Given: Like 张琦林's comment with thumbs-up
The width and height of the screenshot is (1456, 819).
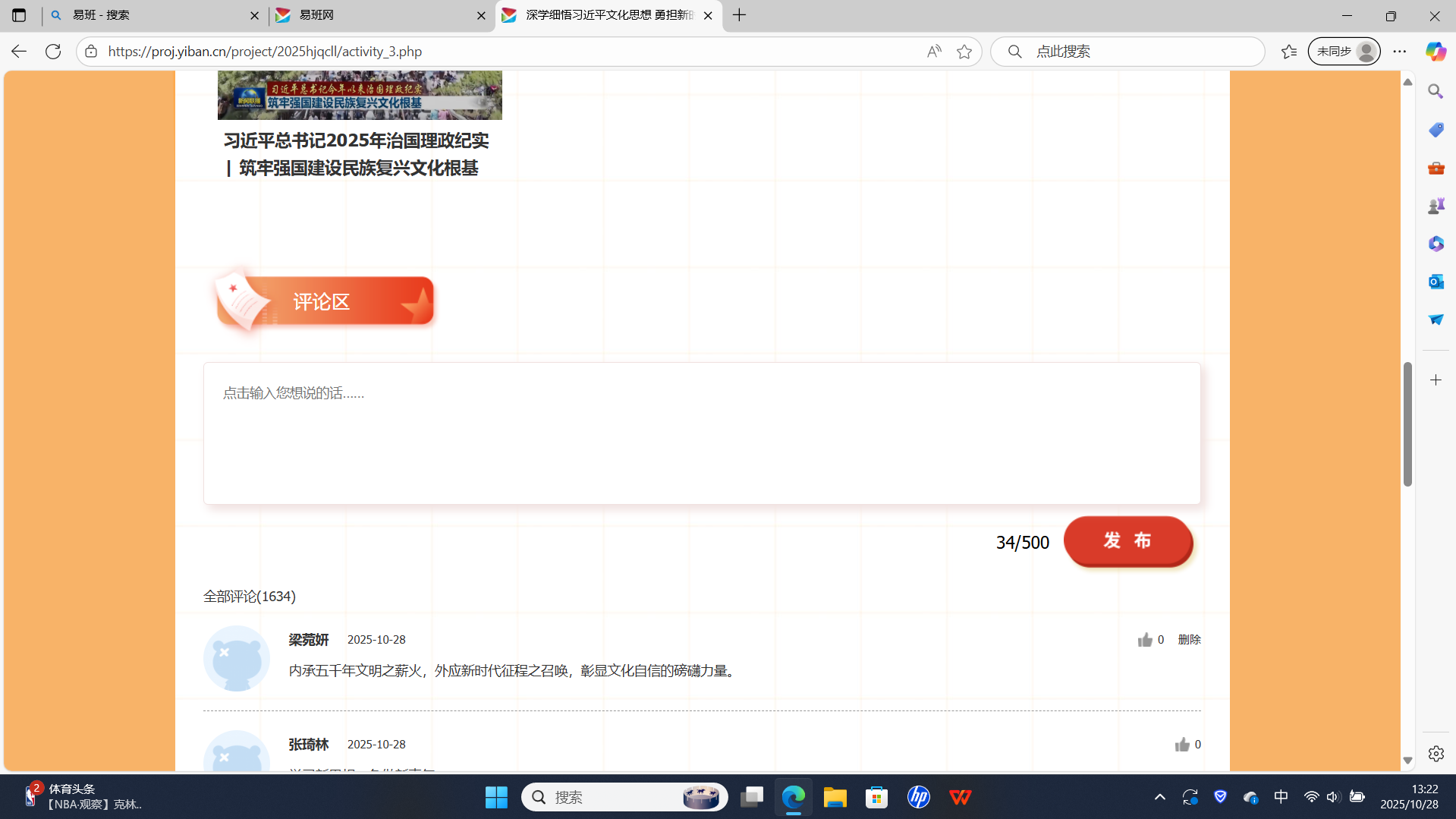Looking at the screenshot, I should pos(1181,745).
